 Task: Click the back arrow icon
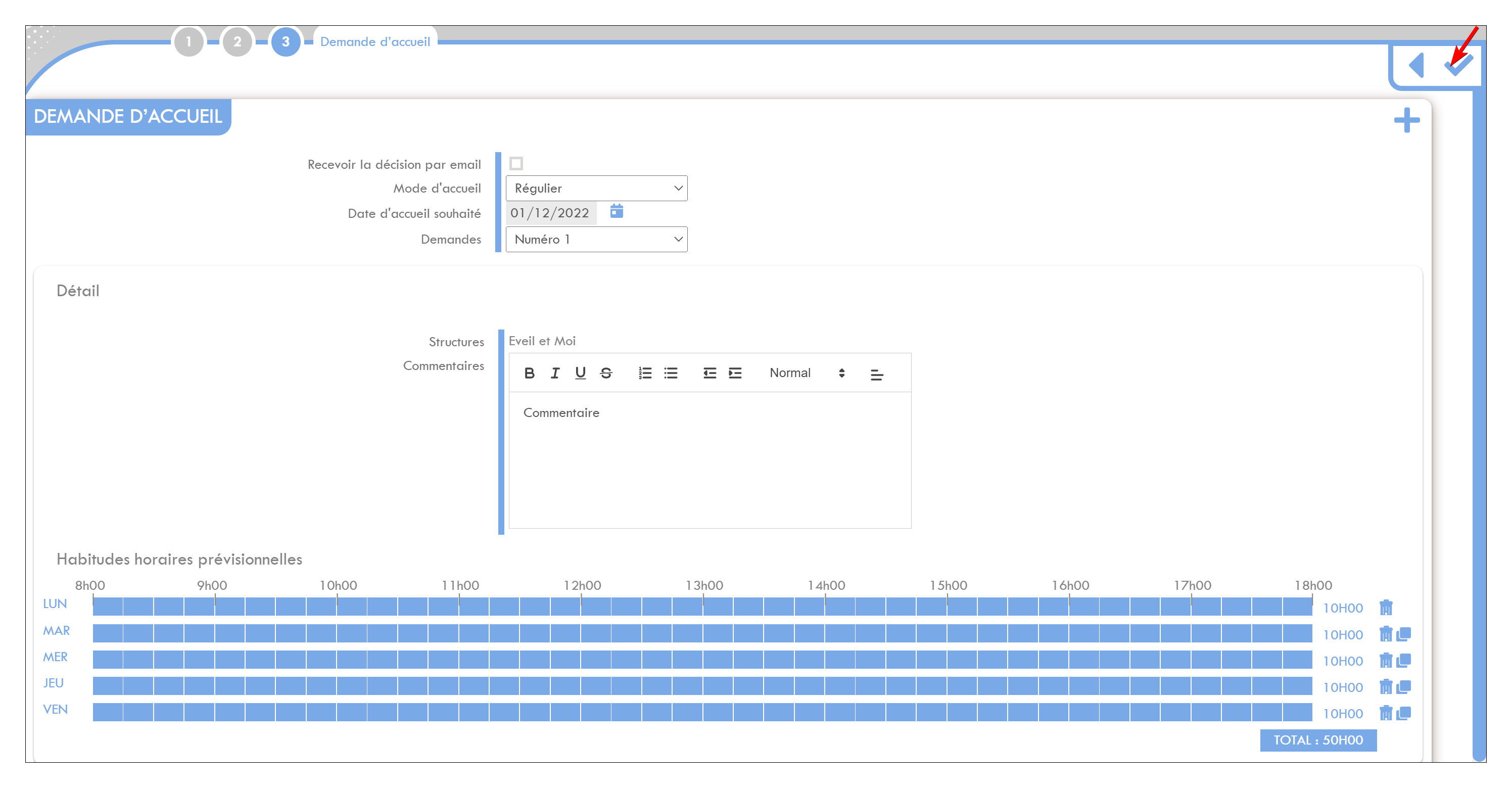[x=1416, y=65]
